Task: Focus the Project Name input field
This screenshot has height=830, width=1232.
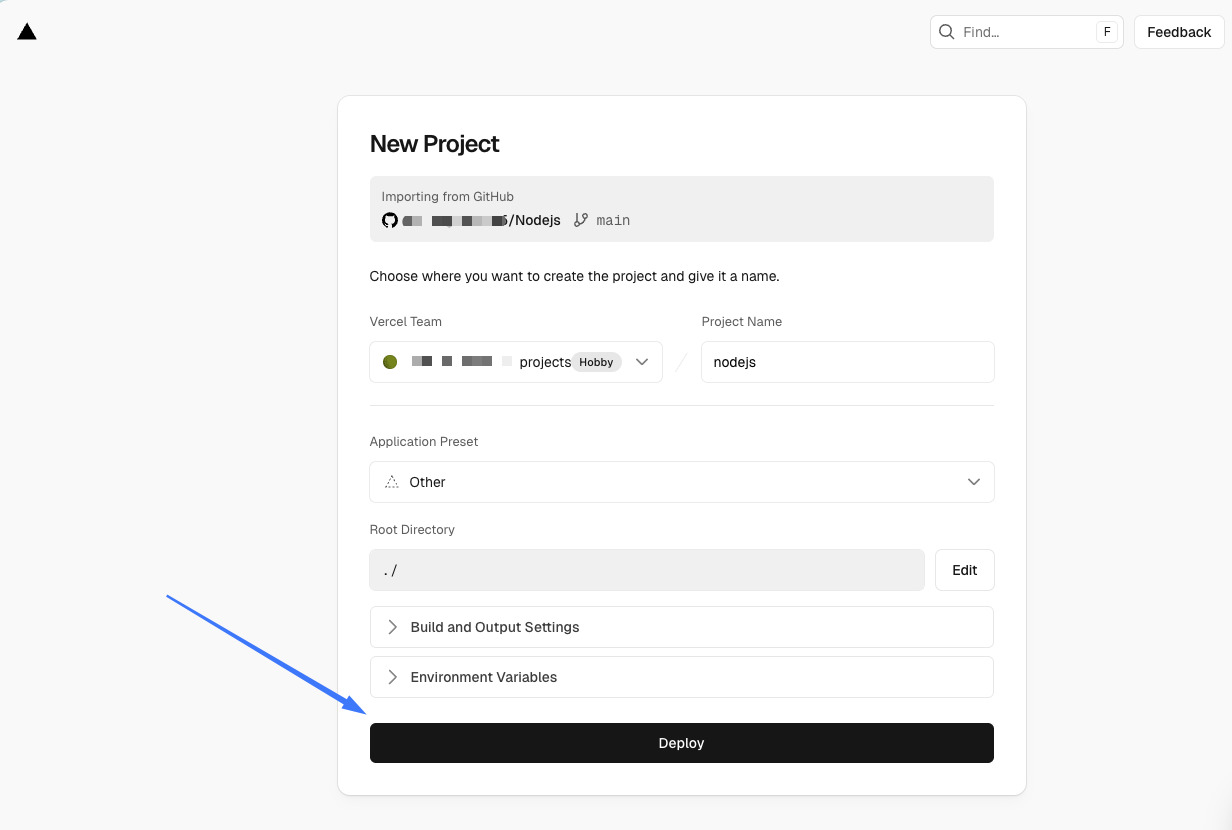Action: (847, 362)
